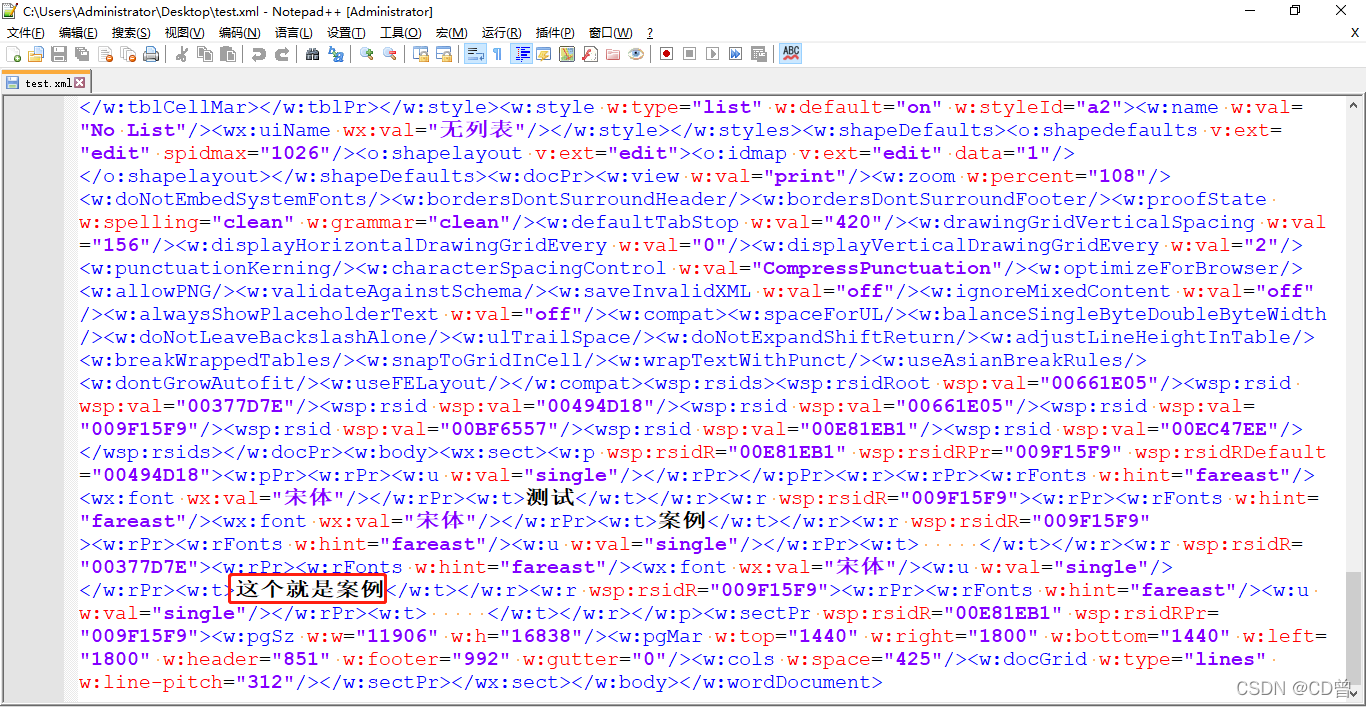Click the macro Playback icon
Image resolution: width=1366 pixels, height=707 pixels.
click(x=712, y=54)
